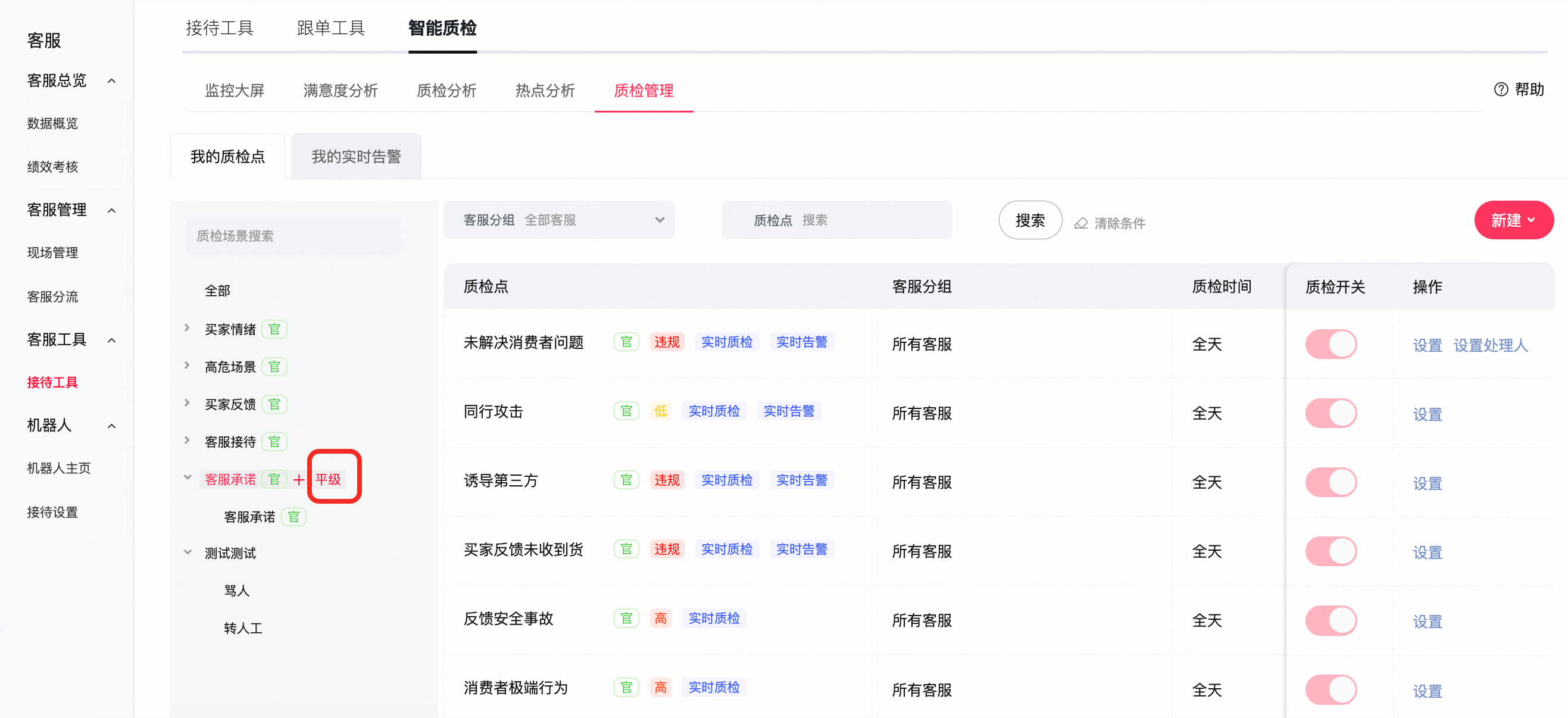Open 接待工具 in the sidebar

click(52, 382)
